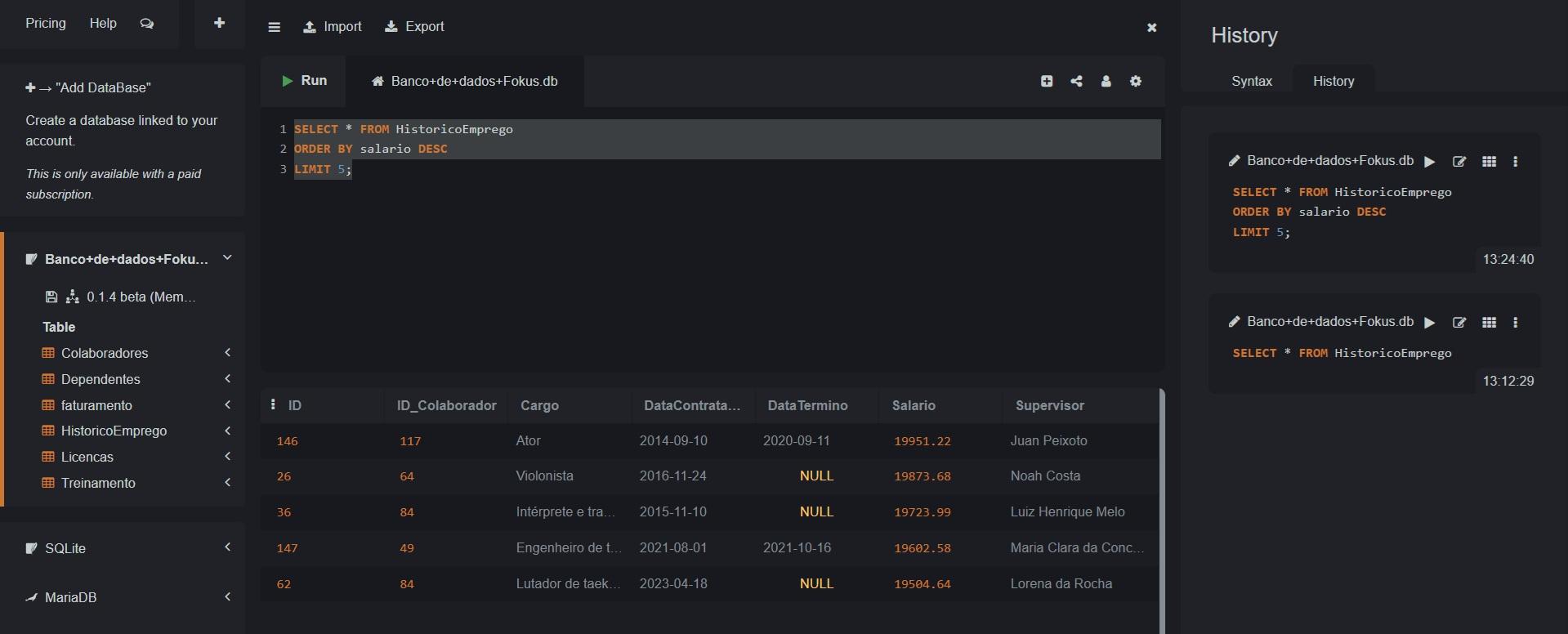
Task: Open the chat bubble icon next to Help
Action: coord(147,24)
